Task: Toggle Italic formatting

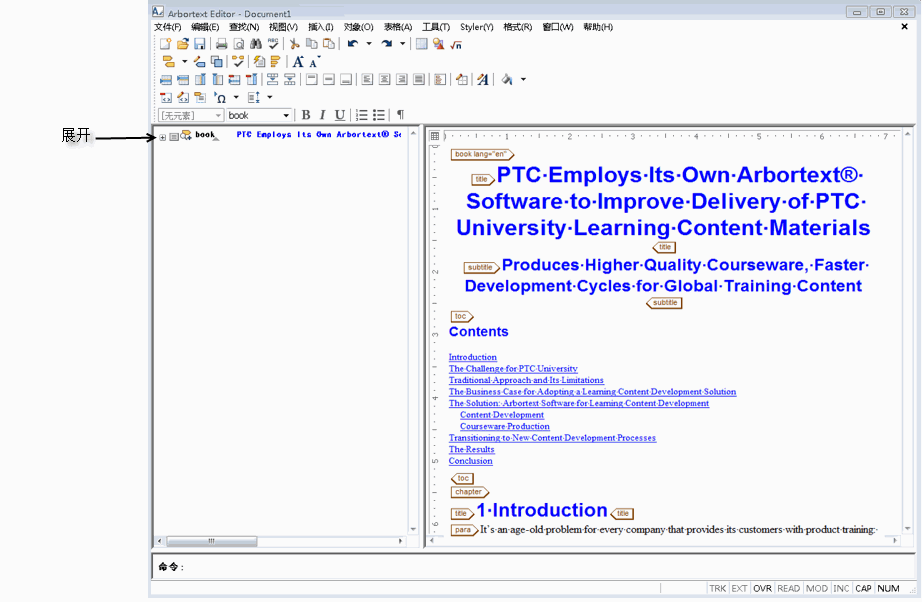Action: [x=322, y=115]
